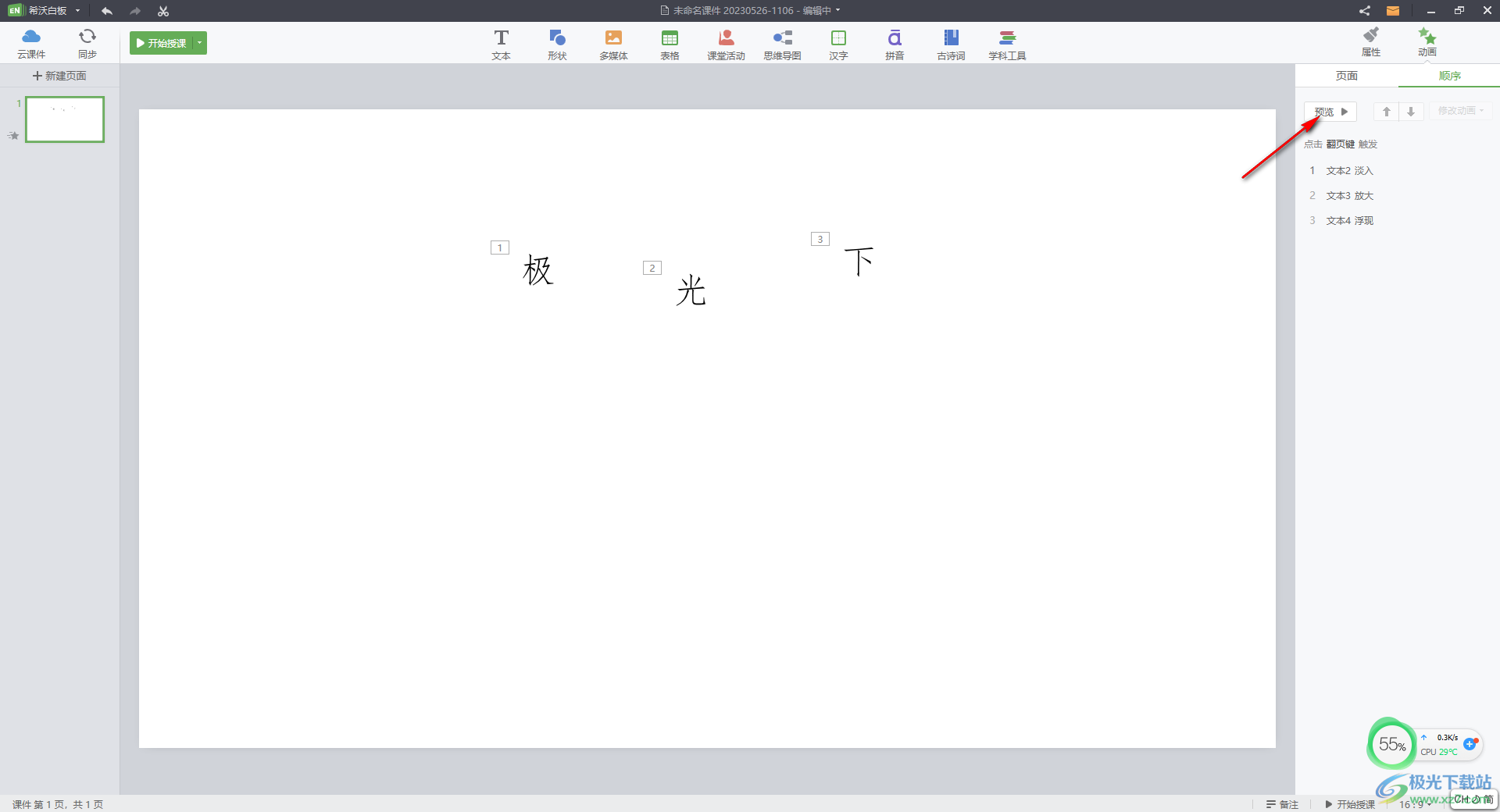Click the 希沃白板 EN logo icon
Screen dimensions: 1500x812
point(15,11)
